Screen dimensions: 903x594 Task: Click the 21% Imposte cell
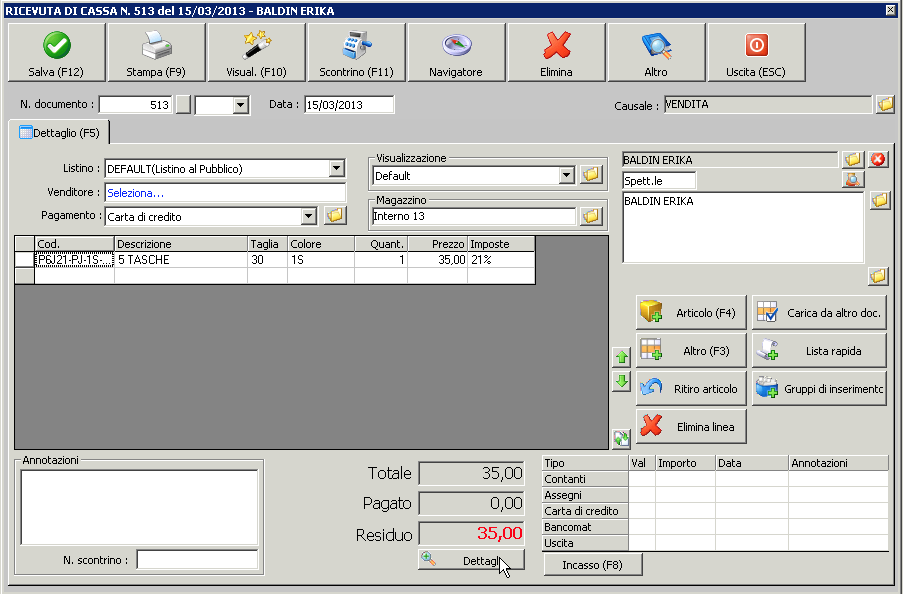(501, 260)
